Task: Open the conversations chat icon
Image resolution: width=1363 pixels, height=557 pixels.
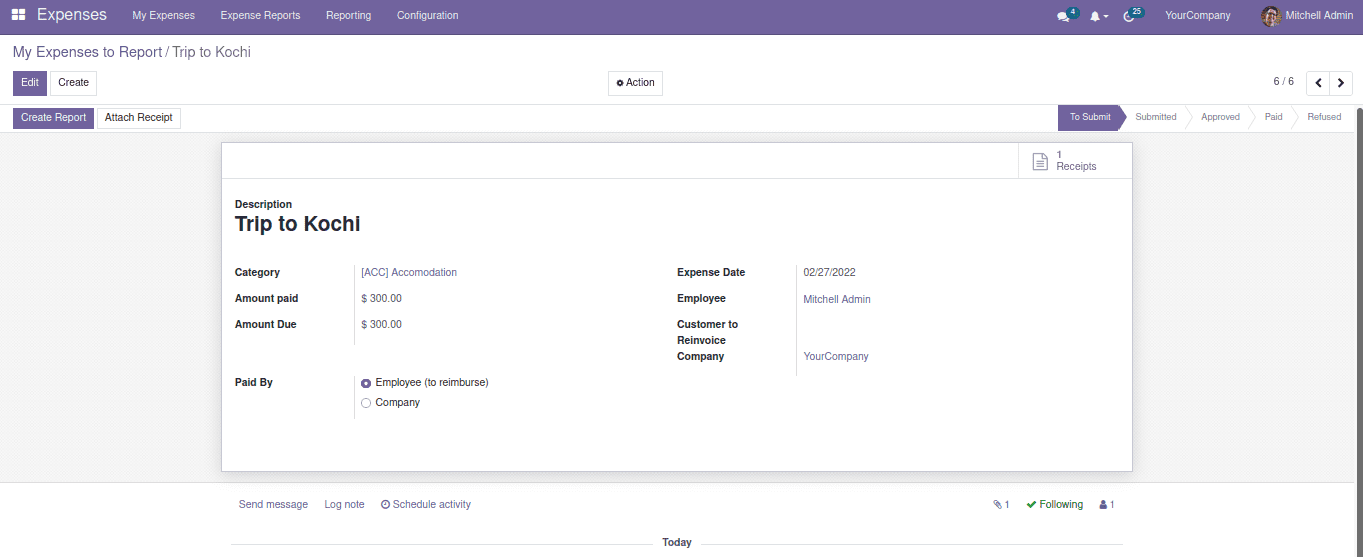Action: click(1063, 16)
